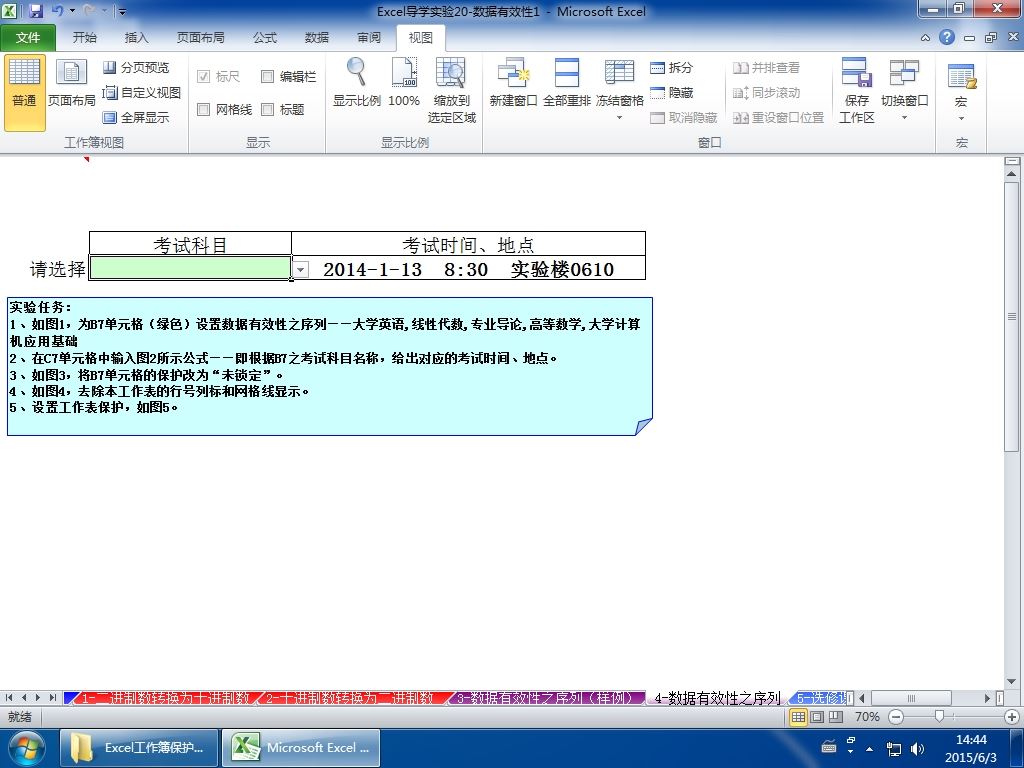Switch to Normal (普通) workbook view
This screenshot has height=768, width=1024.
pos(25,93)
